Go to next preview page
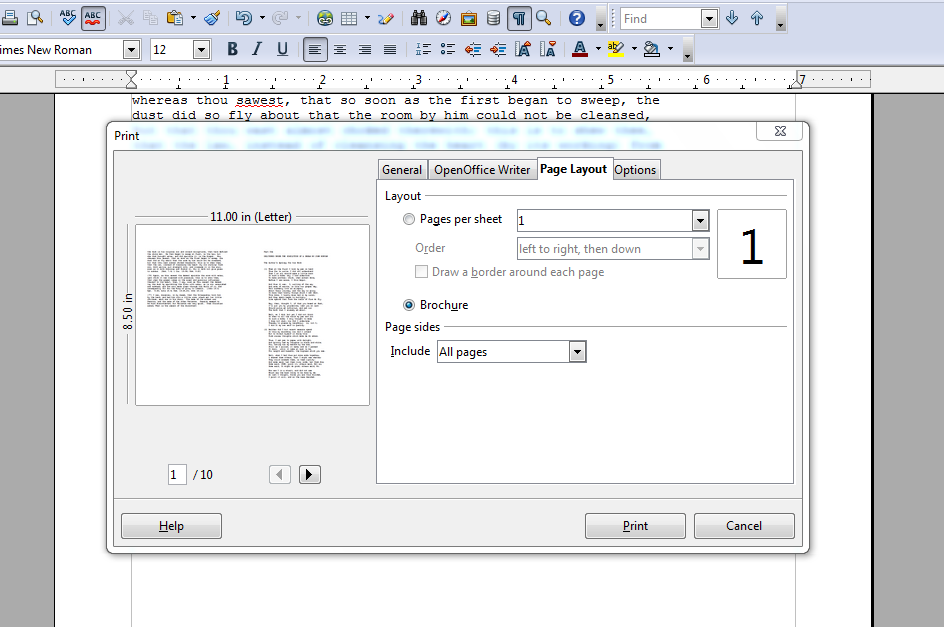 pyautogui.click(x=309, y=475)
